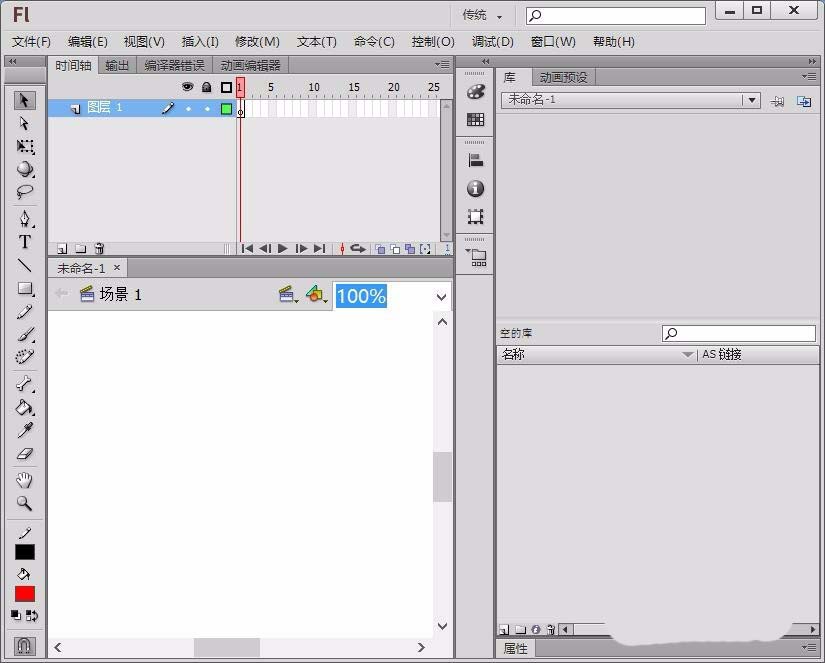Select the Zoom magnifier tool
Viewport: 825px width, 663px height.
tap(23, 503)
